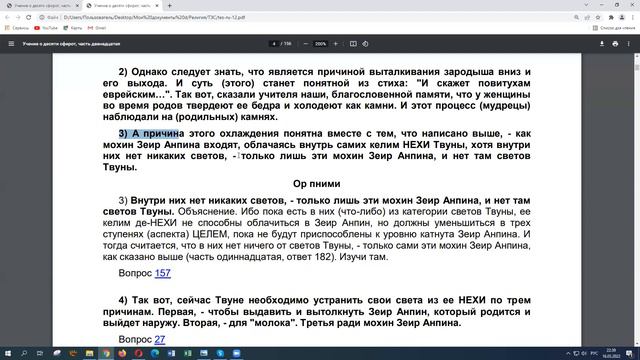Share this page from address bar
The image size is (640, 360).
point(587,18)
